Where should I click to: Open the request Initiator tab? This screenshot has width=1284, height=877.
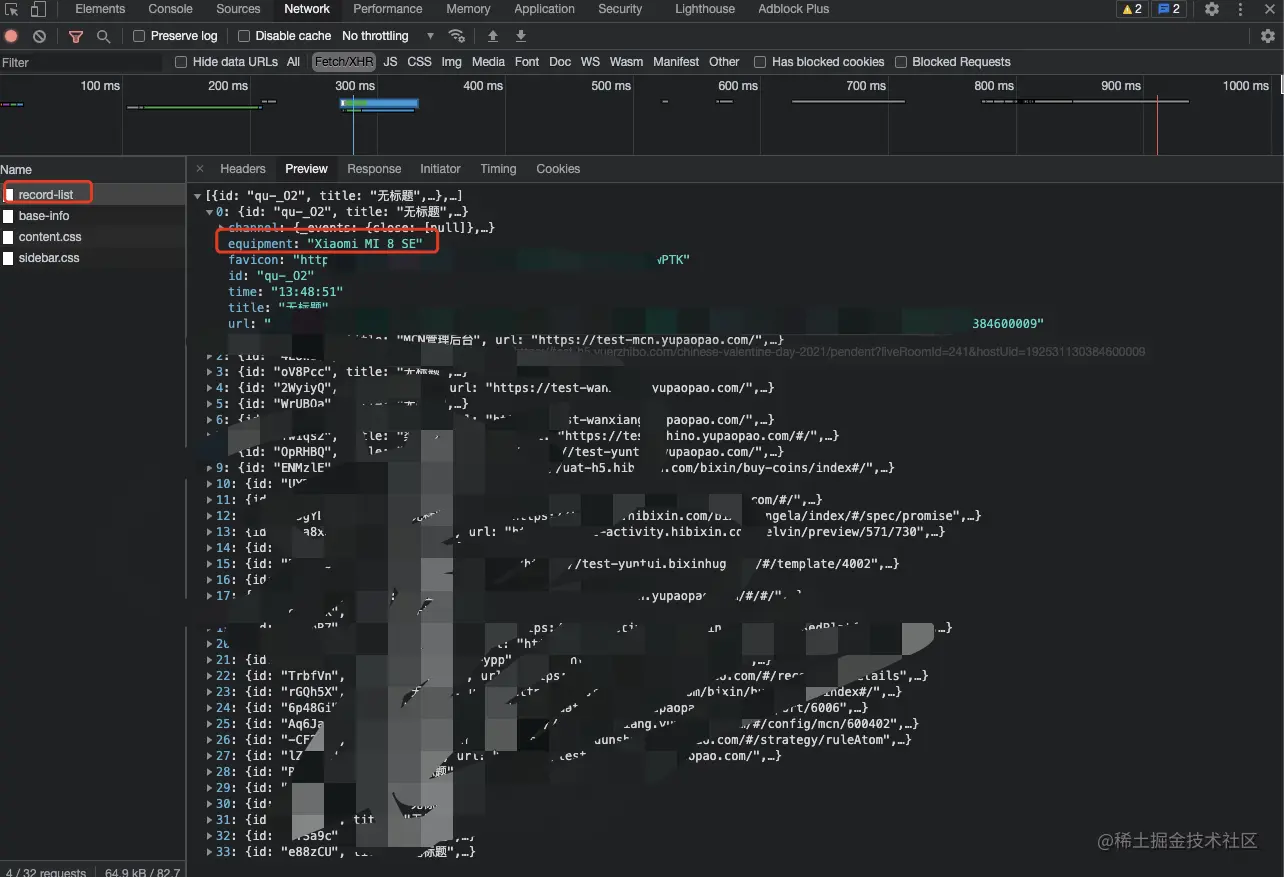coord(440,169)
